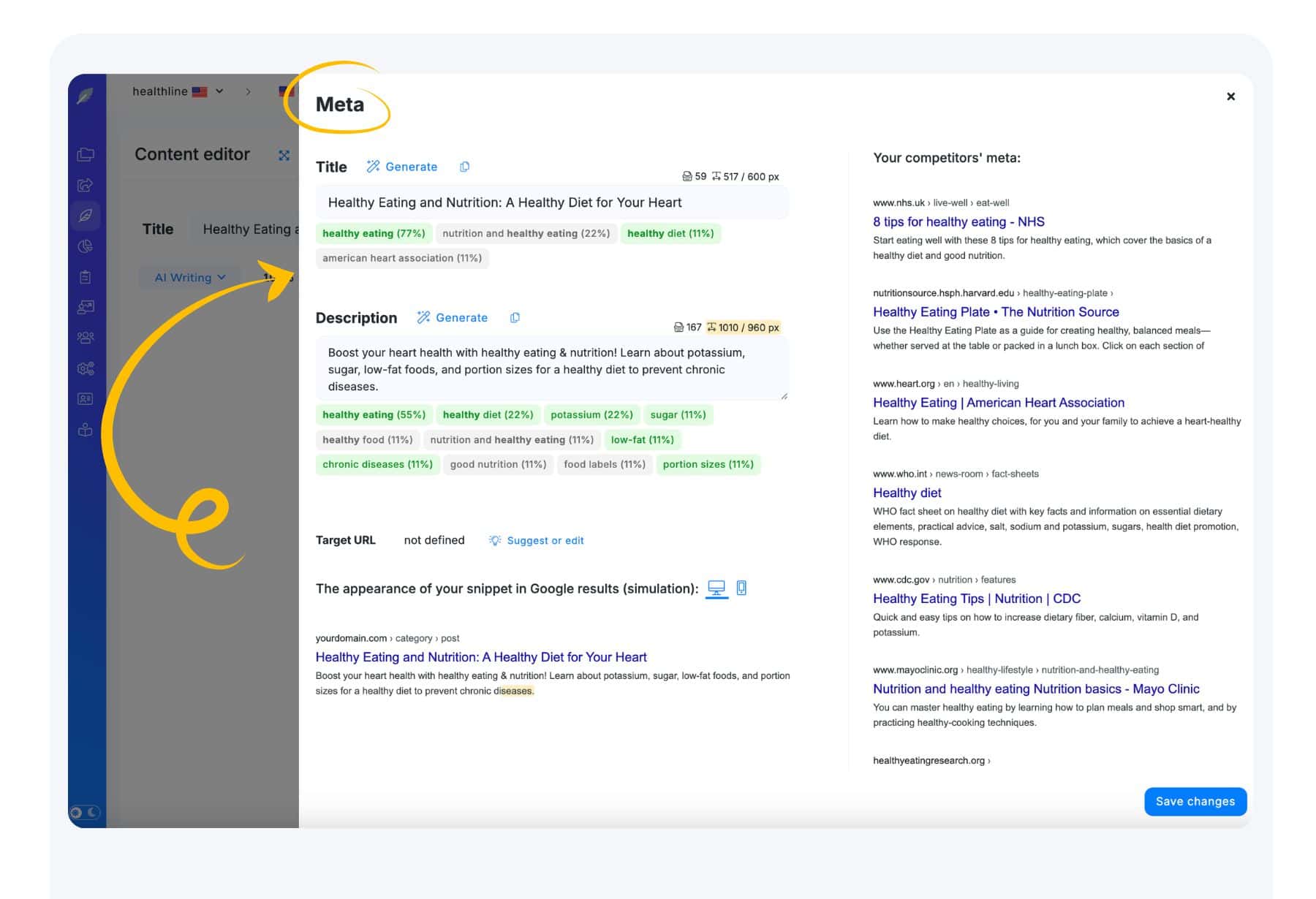Screen dimensions: 1316x899
Task: Click the Title pixel width ruler icon
Action: [x=716, y=176]
